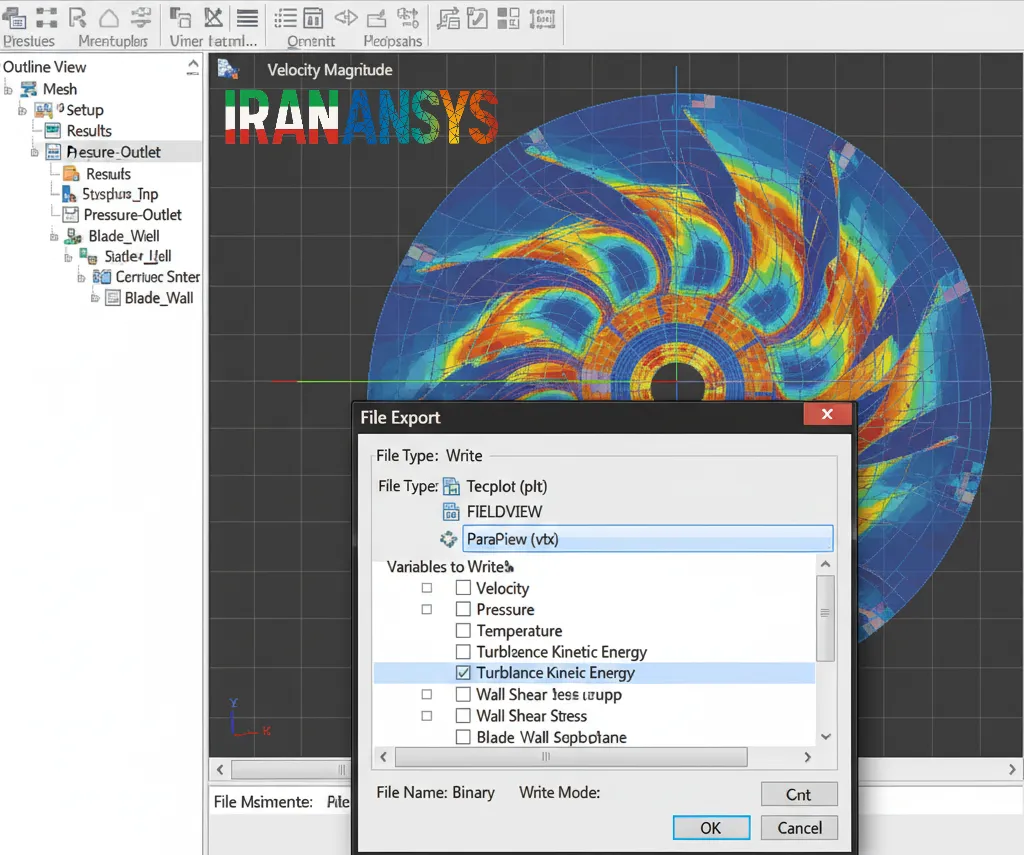This screenshot has width=1024, height=855.
Task: Click the connected-nodes grid toolbar icon
Action: (x=46, y=18)
